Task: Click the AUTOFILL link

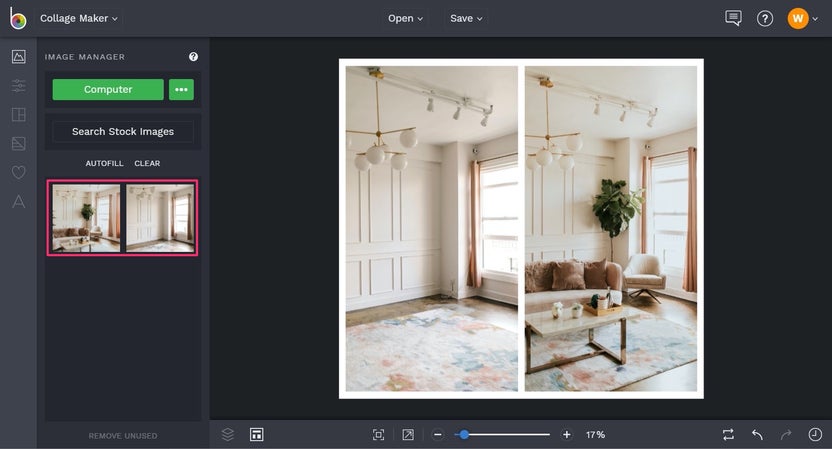Action: (104, 163)
